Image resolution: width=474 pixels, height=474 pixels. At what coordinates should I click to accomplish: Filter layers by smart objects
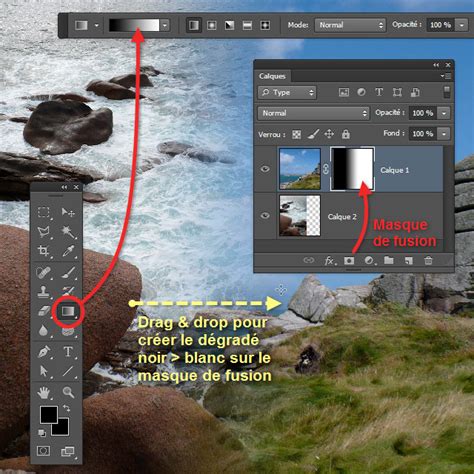pyautogui.click(x=415, y=92)
